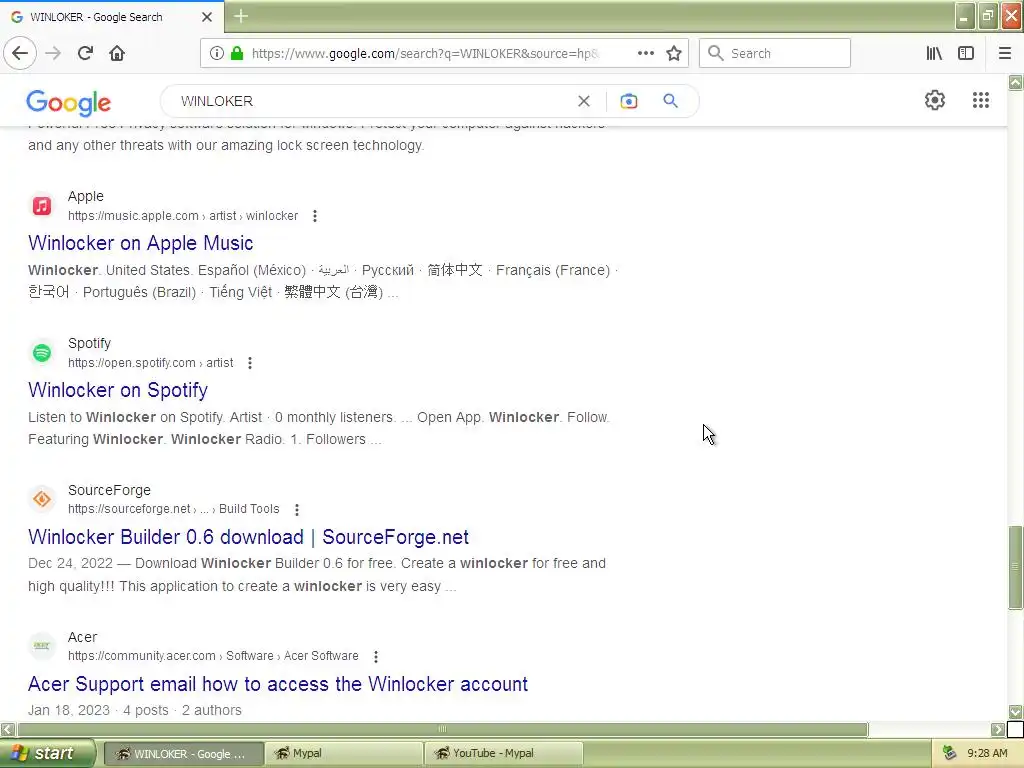Reload the current page
Screen dimensions: 1024x768
tap(85, 53)
